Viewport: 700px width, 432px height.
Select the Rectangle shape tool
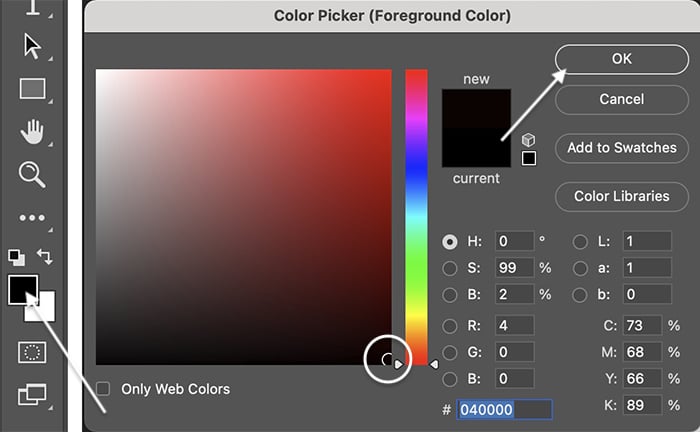33,88
